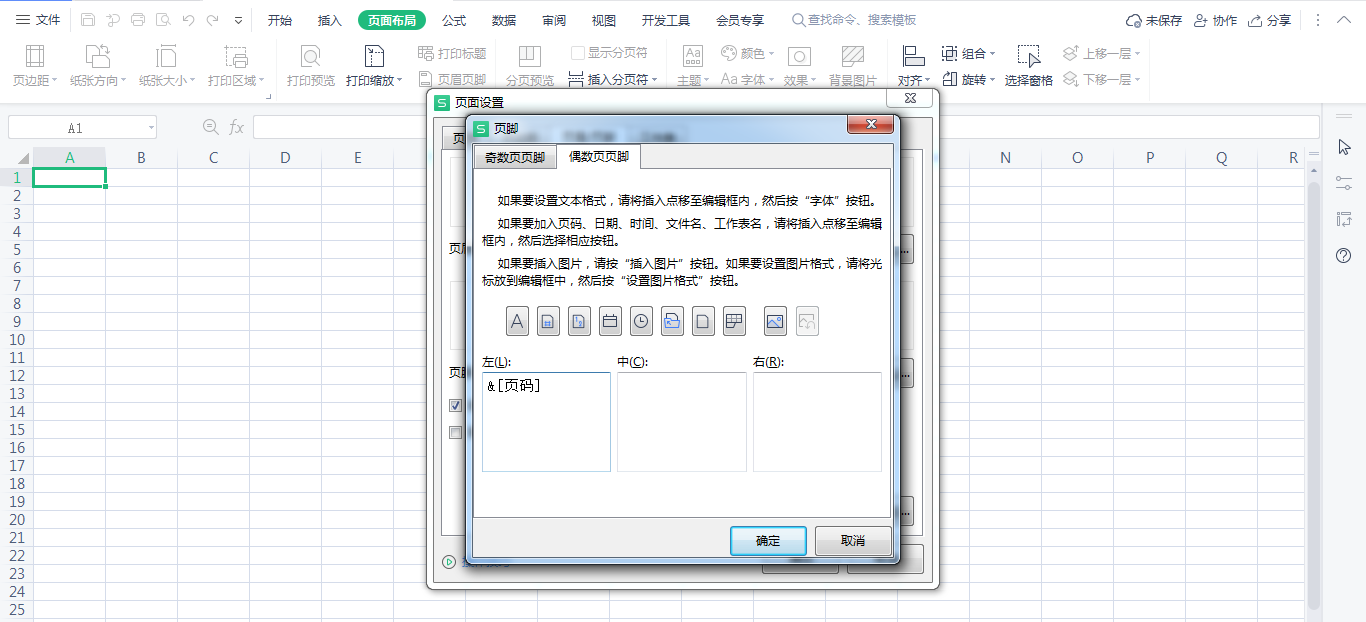
Task: Click the 中(C) center footer edit box
Action: point(682,422)
